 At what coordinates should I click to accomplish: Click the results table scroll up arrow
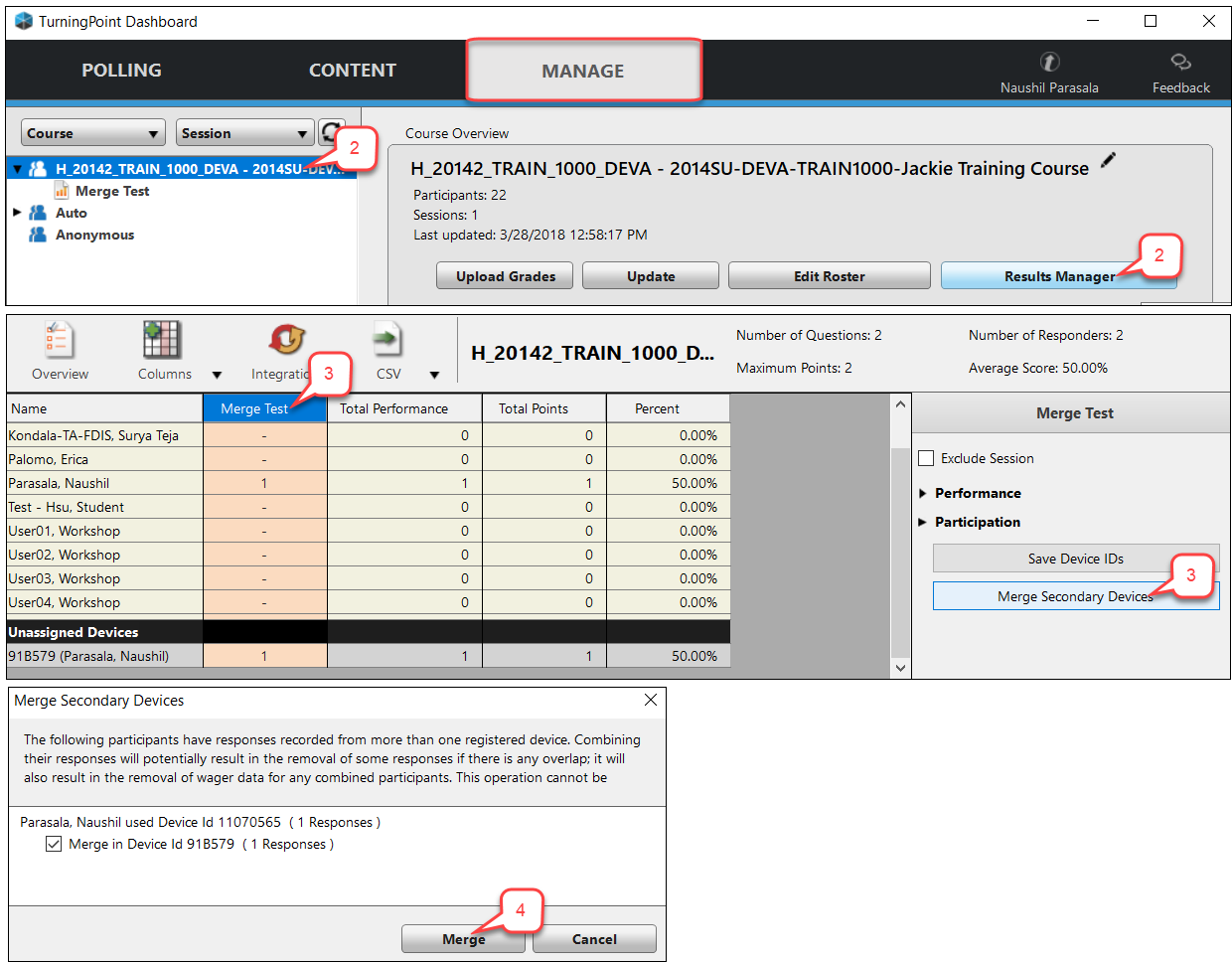(900, 404)
